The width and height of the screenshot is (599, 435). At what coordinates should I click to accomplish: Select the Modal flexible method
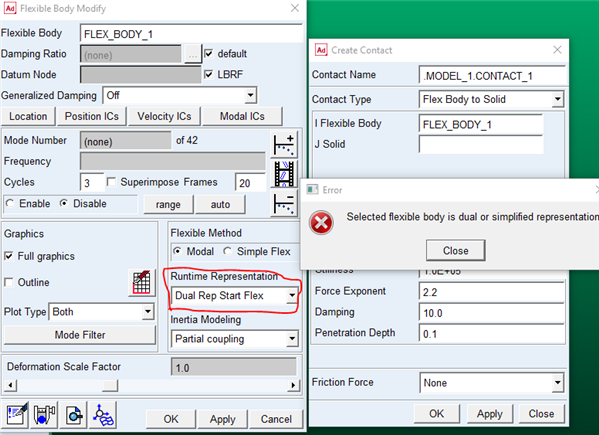tap(177, 251)
